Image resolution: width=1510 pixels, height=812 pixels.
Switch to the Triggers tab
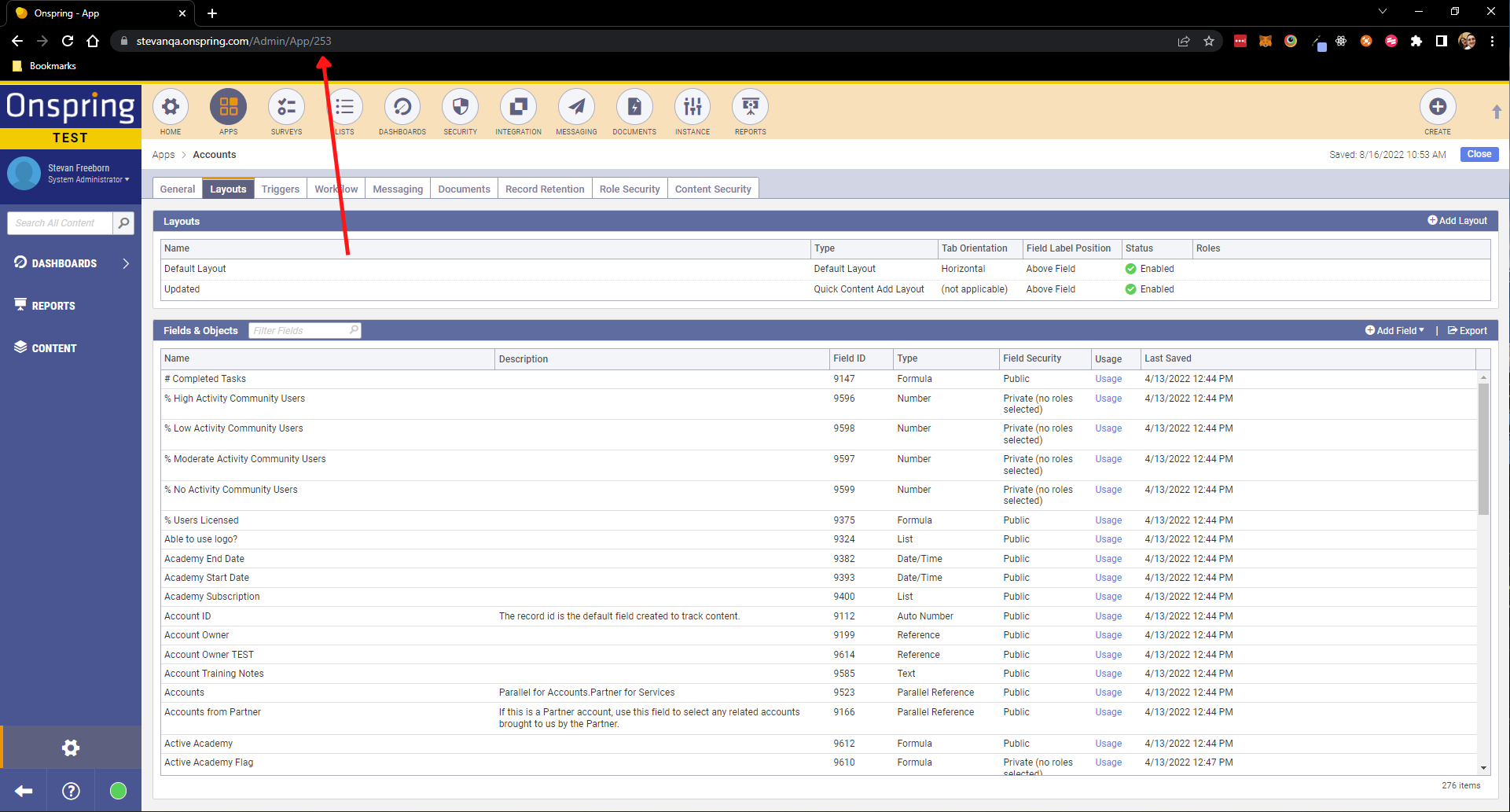click(x=281, y=189)
